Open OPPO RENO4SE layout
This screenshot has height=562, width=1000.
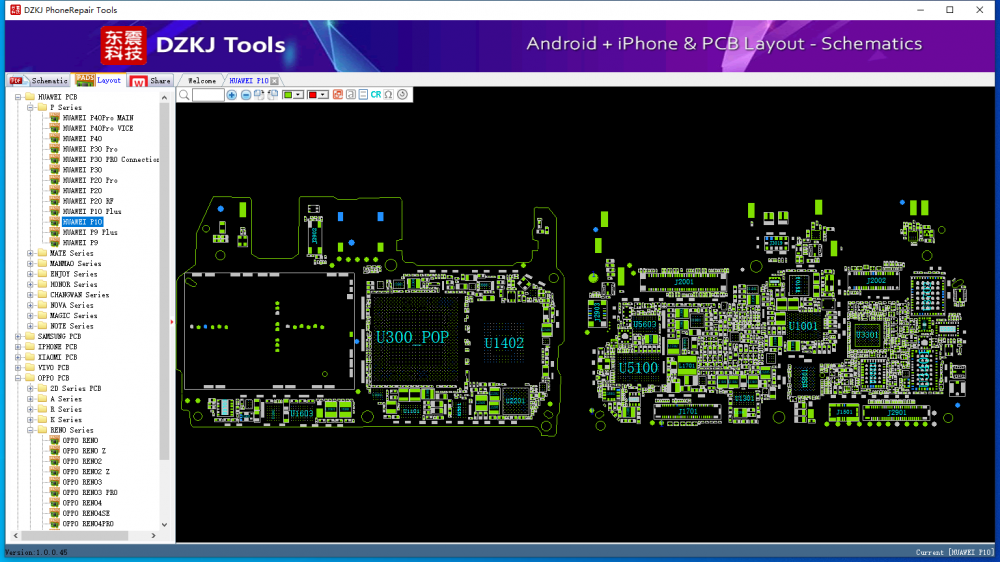[86, 514]
